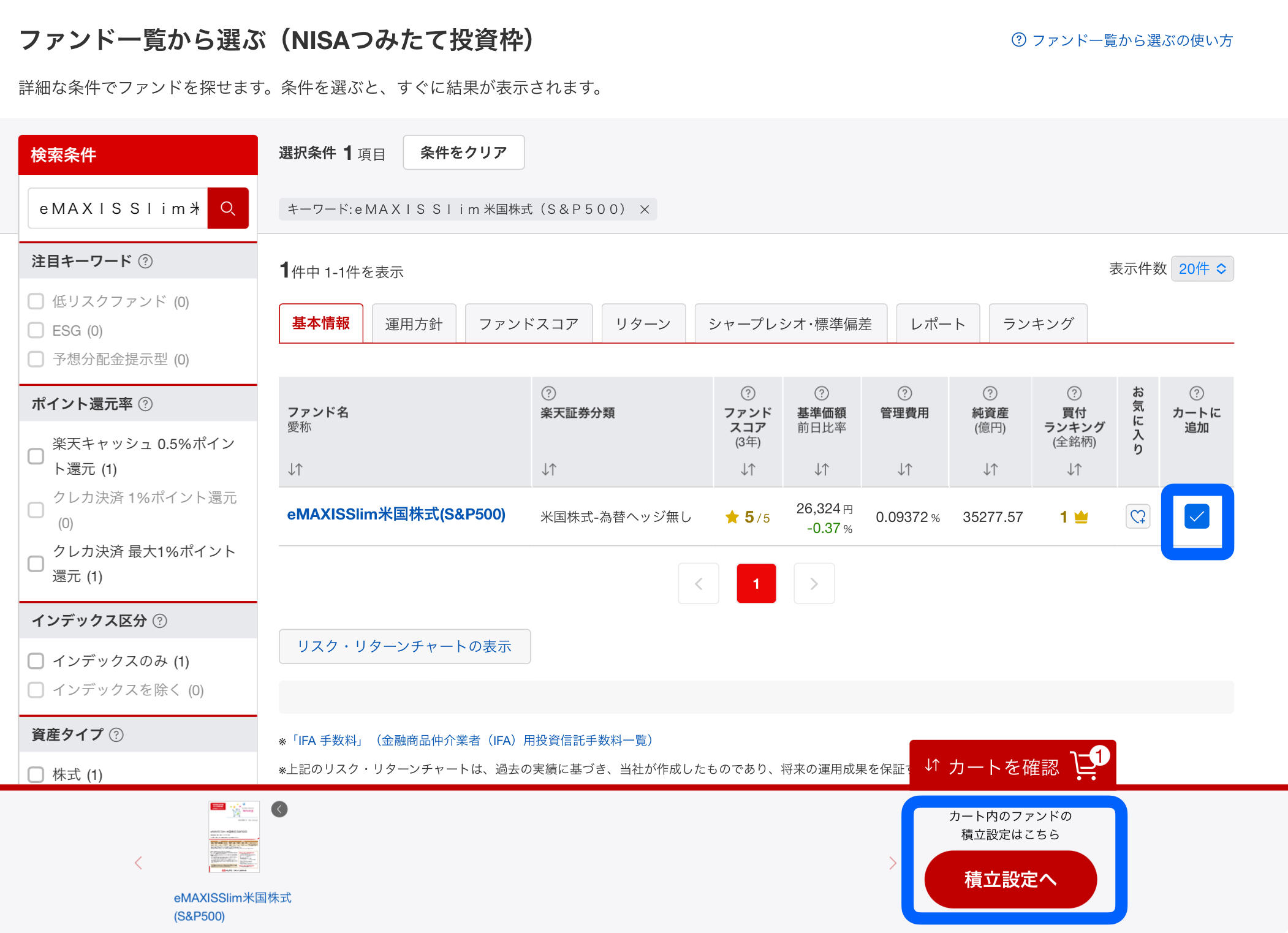Check 楽天キャッシュ 0.5%ポイント還元 option

(36, 456)
